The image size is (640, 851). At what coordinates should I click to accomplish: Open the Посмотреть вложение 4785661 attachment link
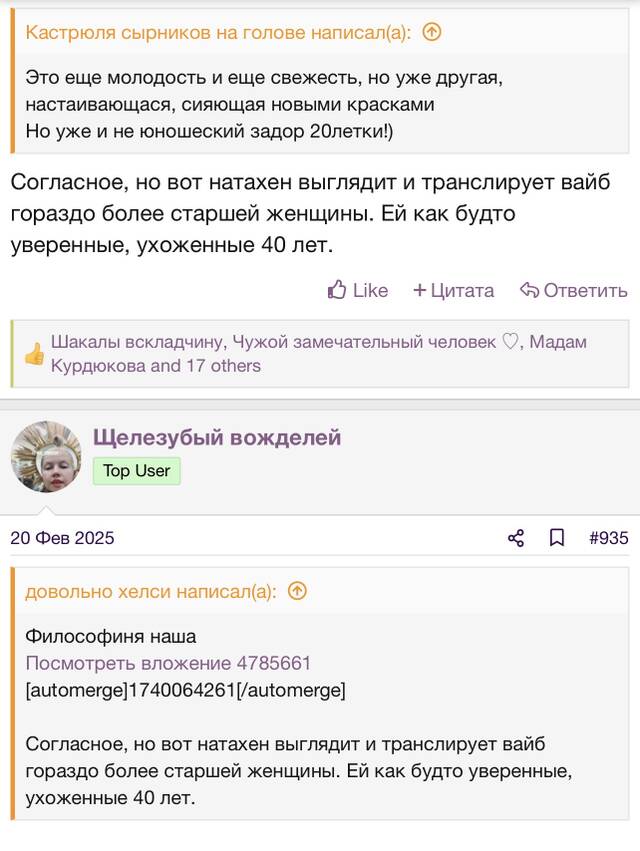point(168,663)
